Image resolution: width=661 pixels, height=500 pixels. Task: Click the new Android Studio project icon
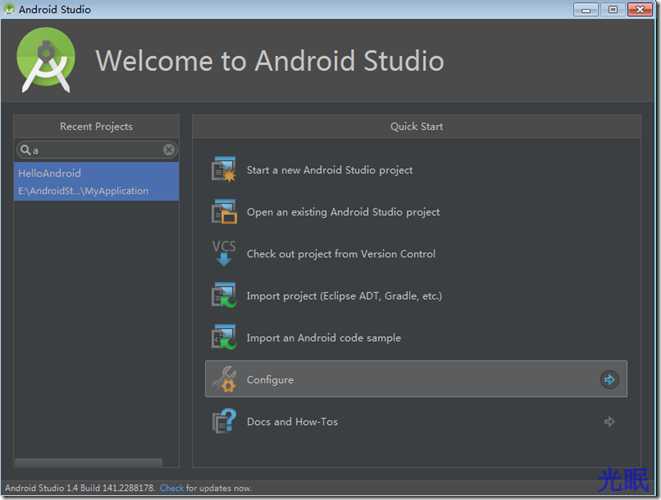click(223, 169)
